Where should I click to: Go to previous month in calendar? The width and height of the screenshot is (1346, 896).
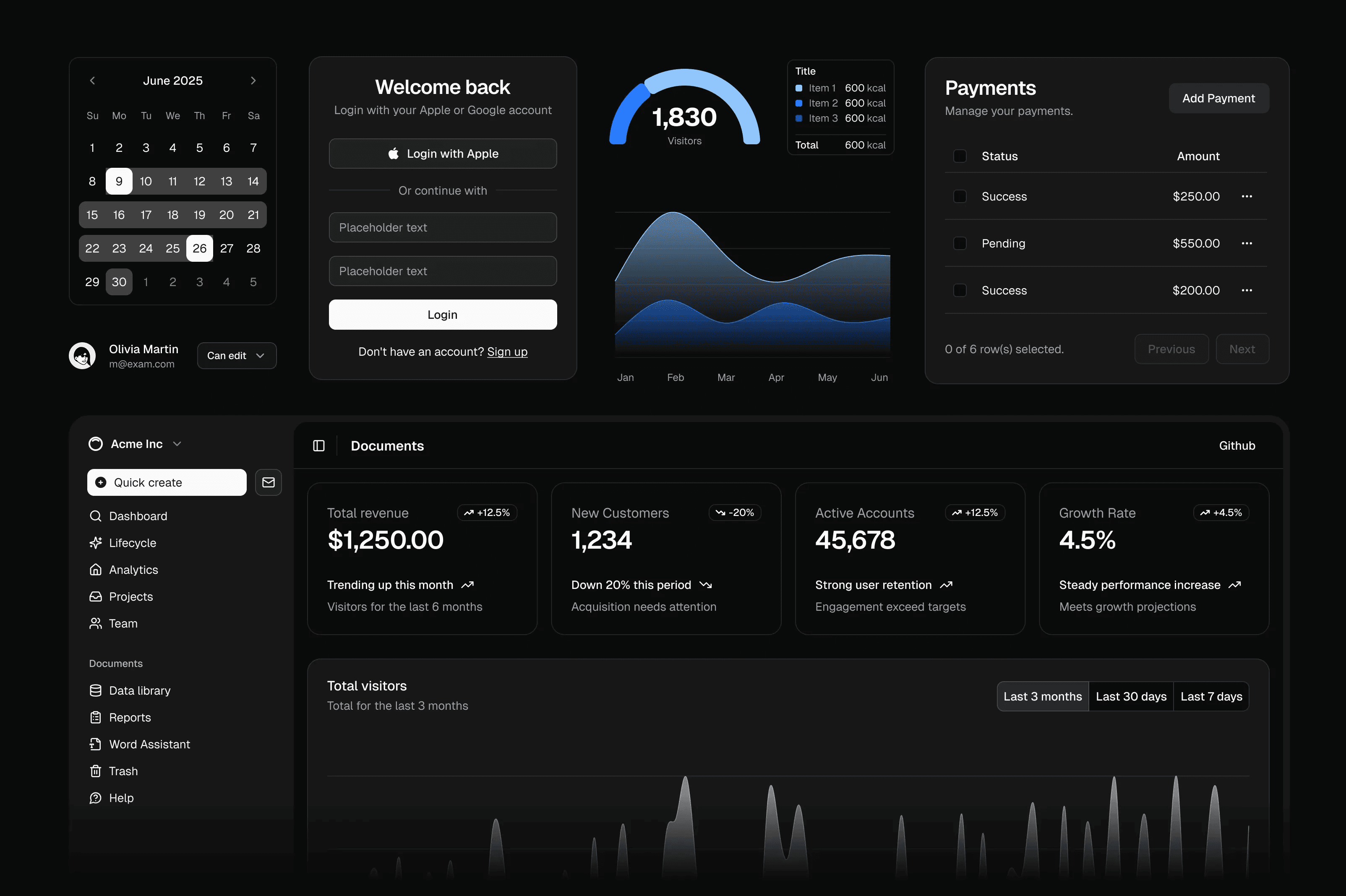coord(93,81)
